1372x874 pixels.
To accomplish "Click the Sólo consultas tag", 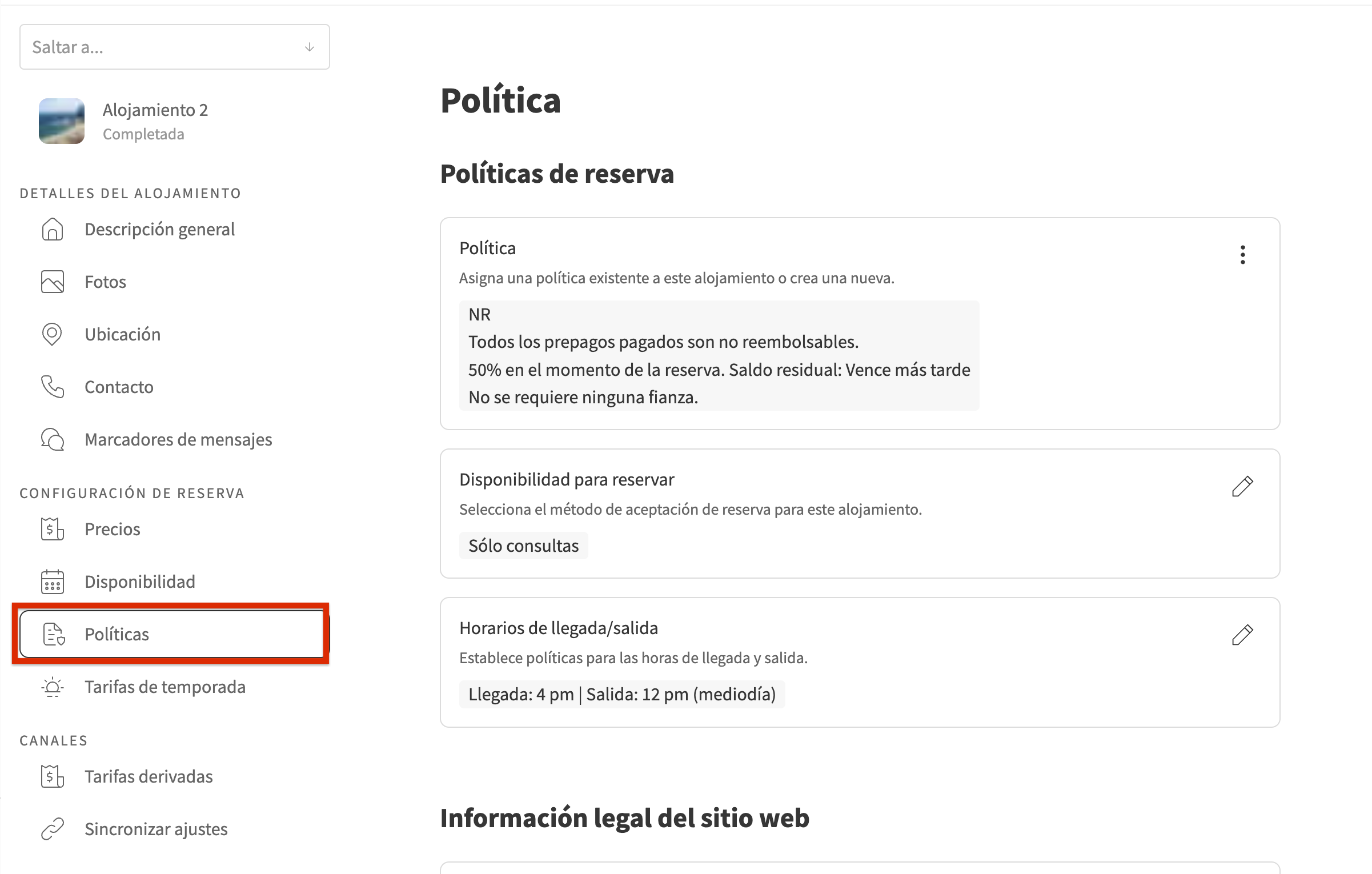I will (523, 546).
